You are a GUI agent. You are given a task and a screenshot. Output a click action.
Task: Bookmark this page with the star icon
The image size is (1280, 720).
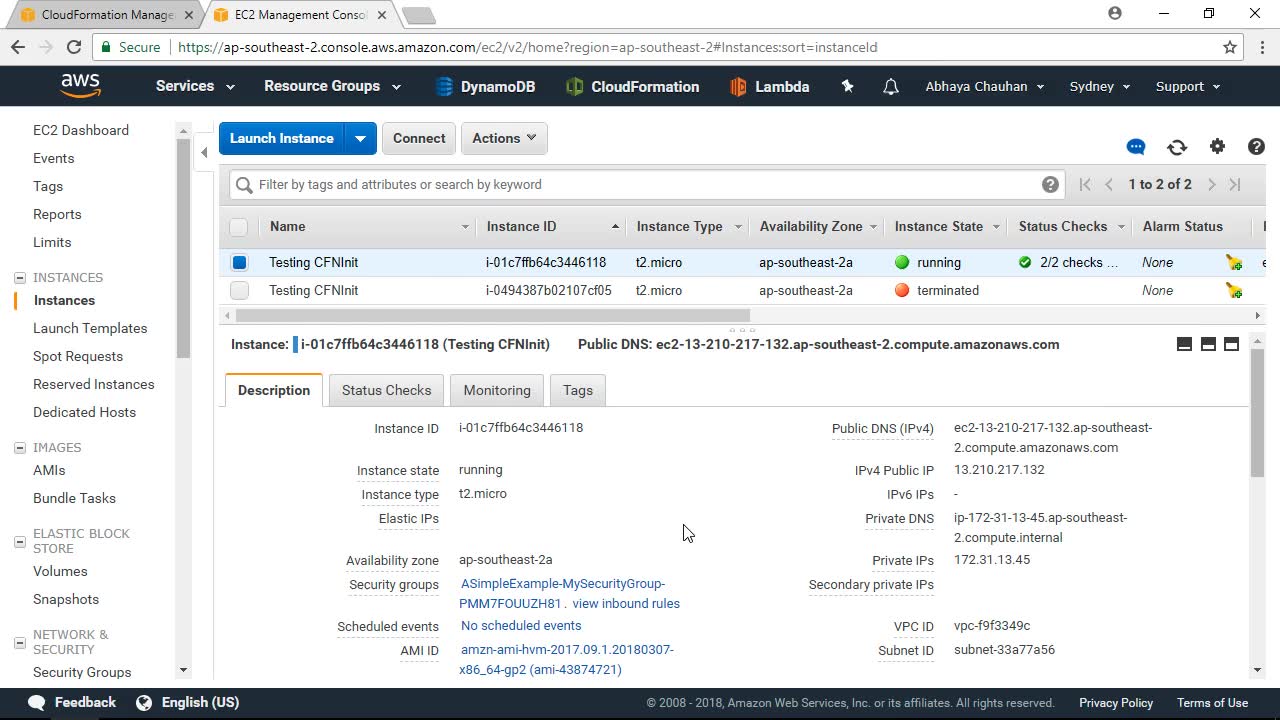pos(1230,47)
